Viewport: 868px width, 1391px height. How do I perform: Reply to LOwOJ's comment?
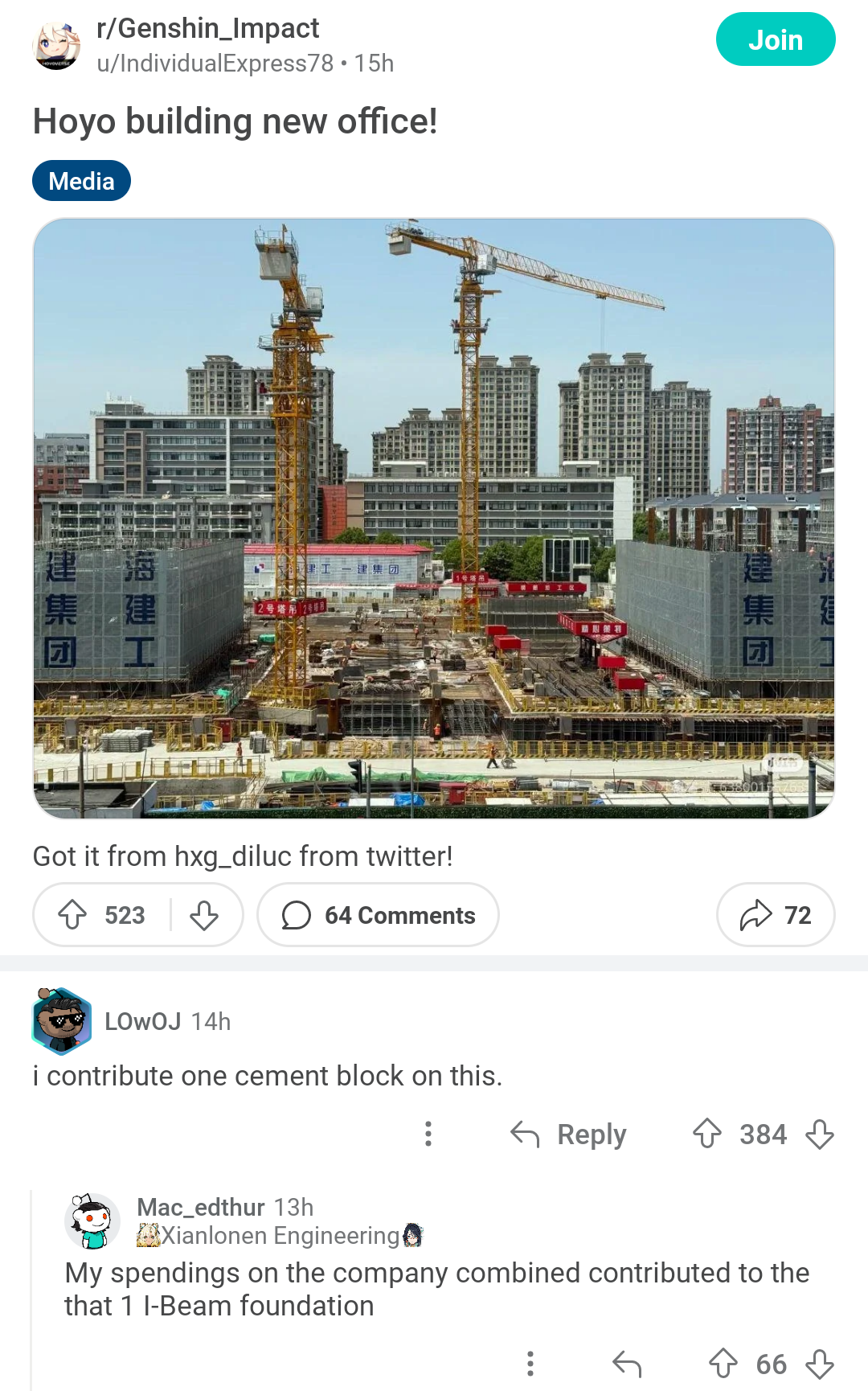568,1134
